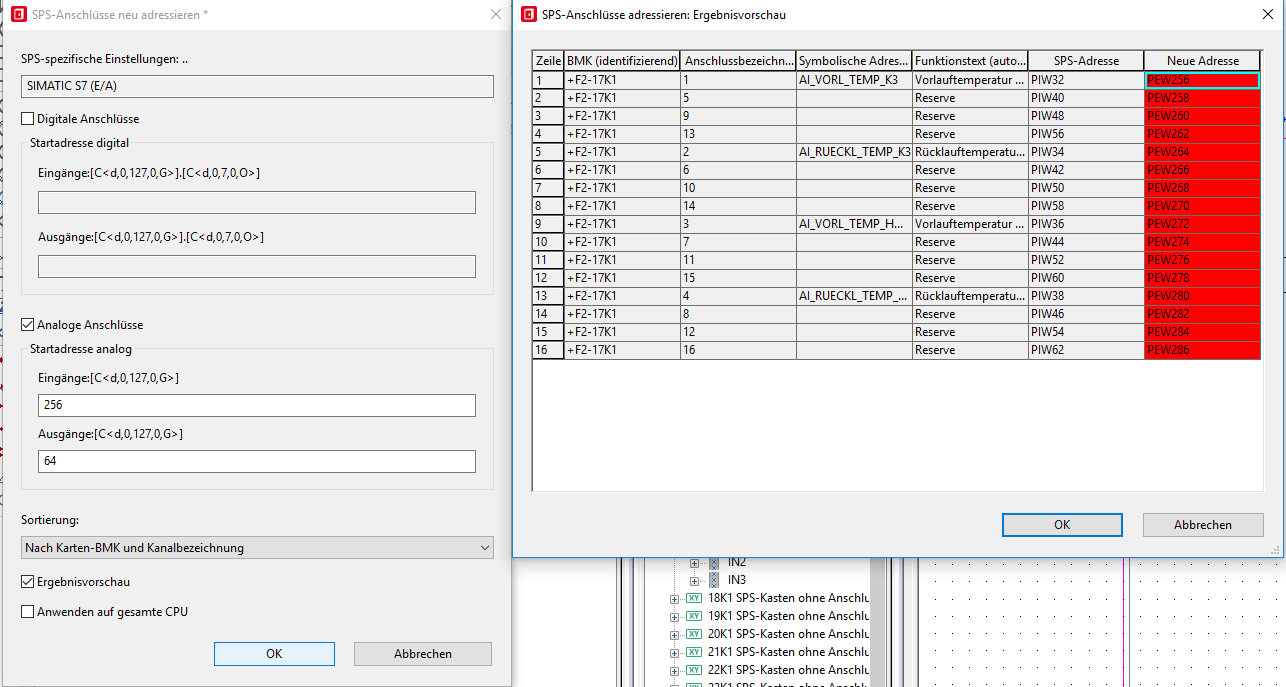
Task: Click the AI_VORL_TEMP_K3 symbolic address cell
Action: [854, 80]
